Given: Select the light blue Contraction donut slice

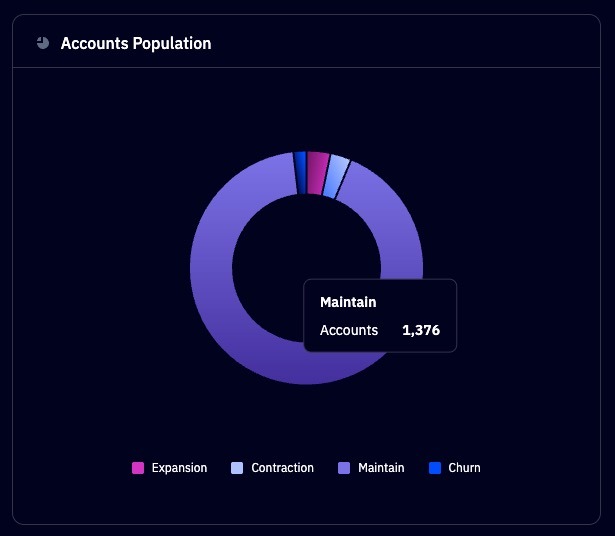Looking at the screenshot, I should (336, 177).
